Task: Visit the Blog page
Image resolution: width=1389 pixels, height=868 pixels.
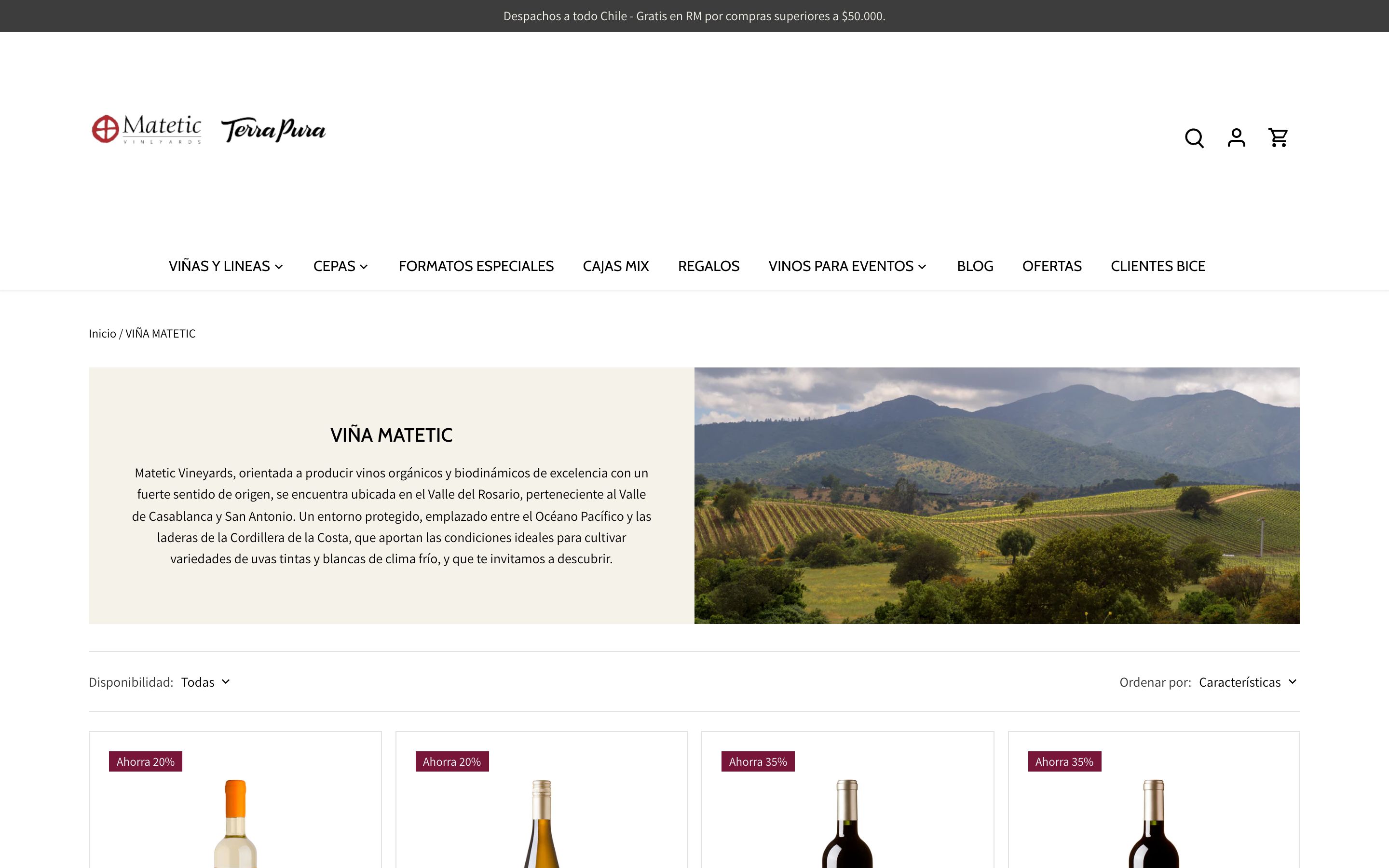Action: pyautogui.click(x=975, y=266)
